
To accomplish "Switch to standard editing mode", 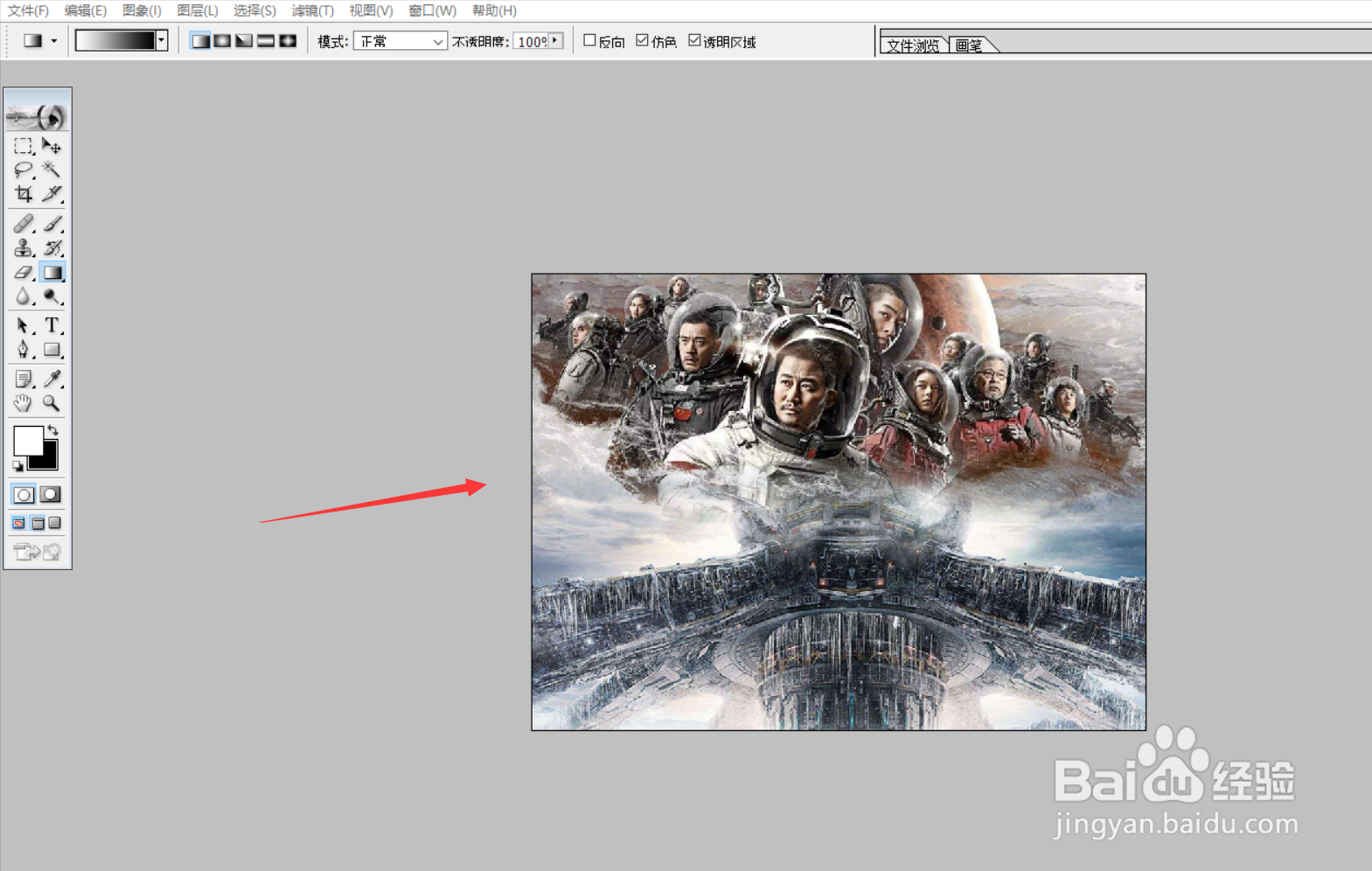I will (24, 495).
